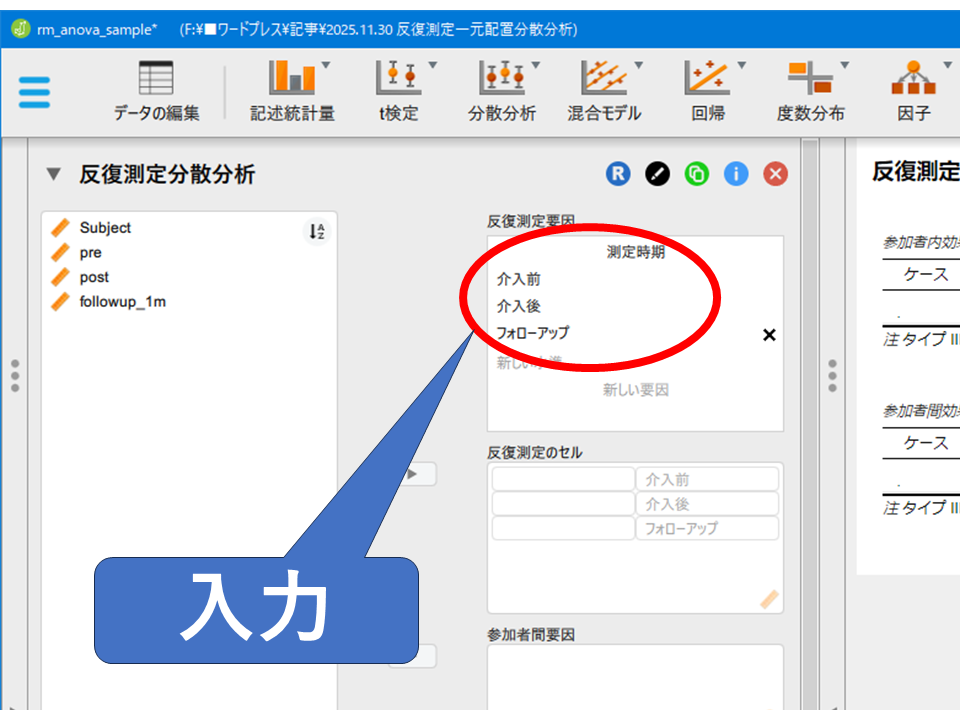Remove analysis with red X icon

point(775,174)
